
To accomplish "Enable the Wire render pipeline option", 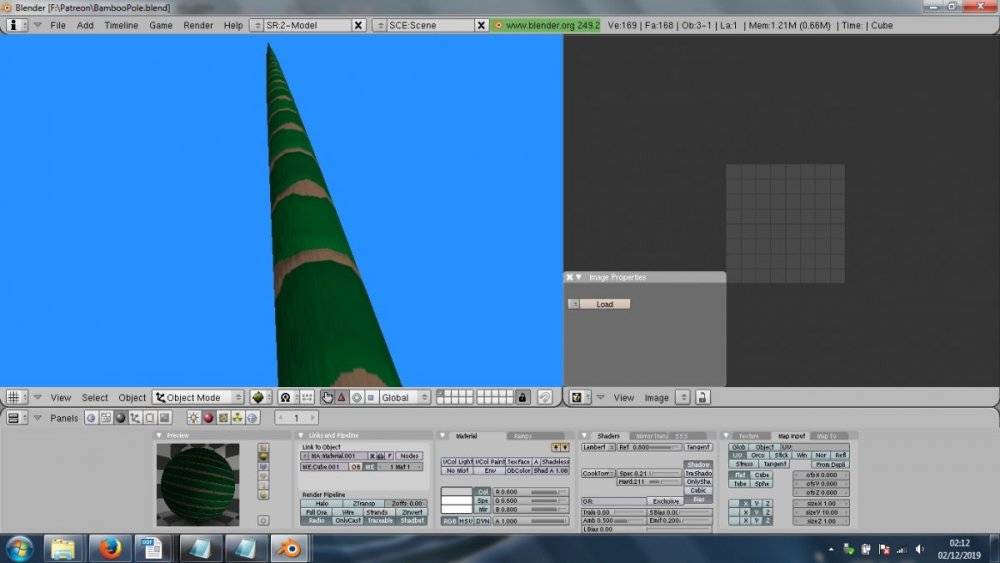I will pos(348,512).
